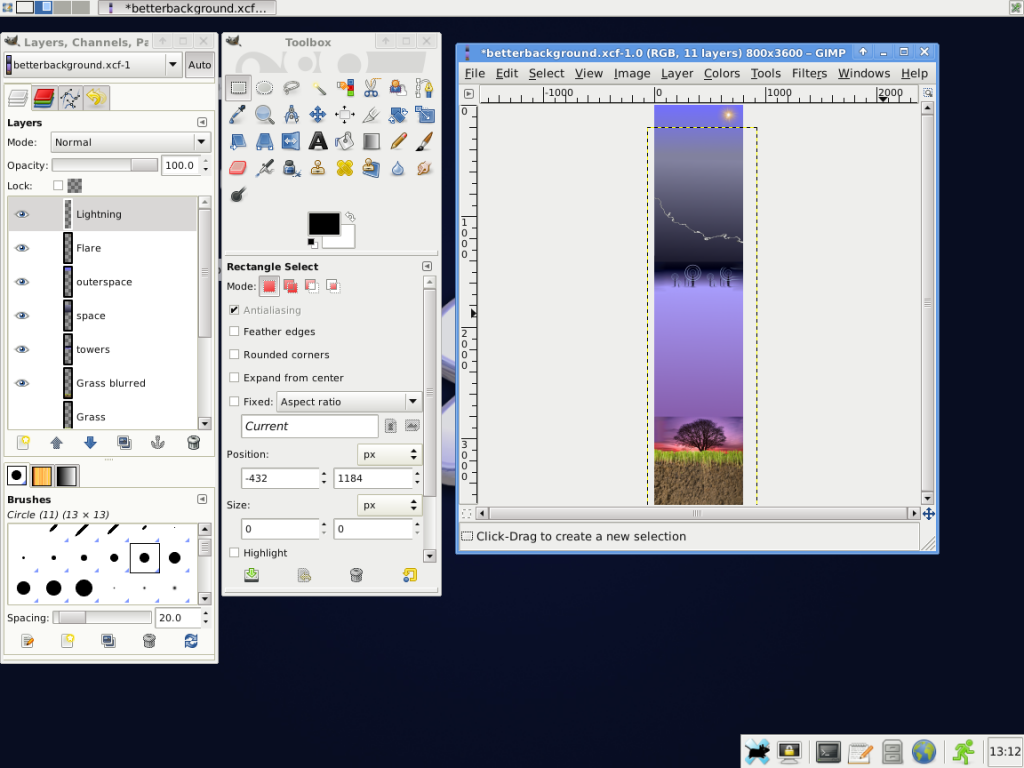
Task: Hide the Flare layer
Action: pos(22,248)
